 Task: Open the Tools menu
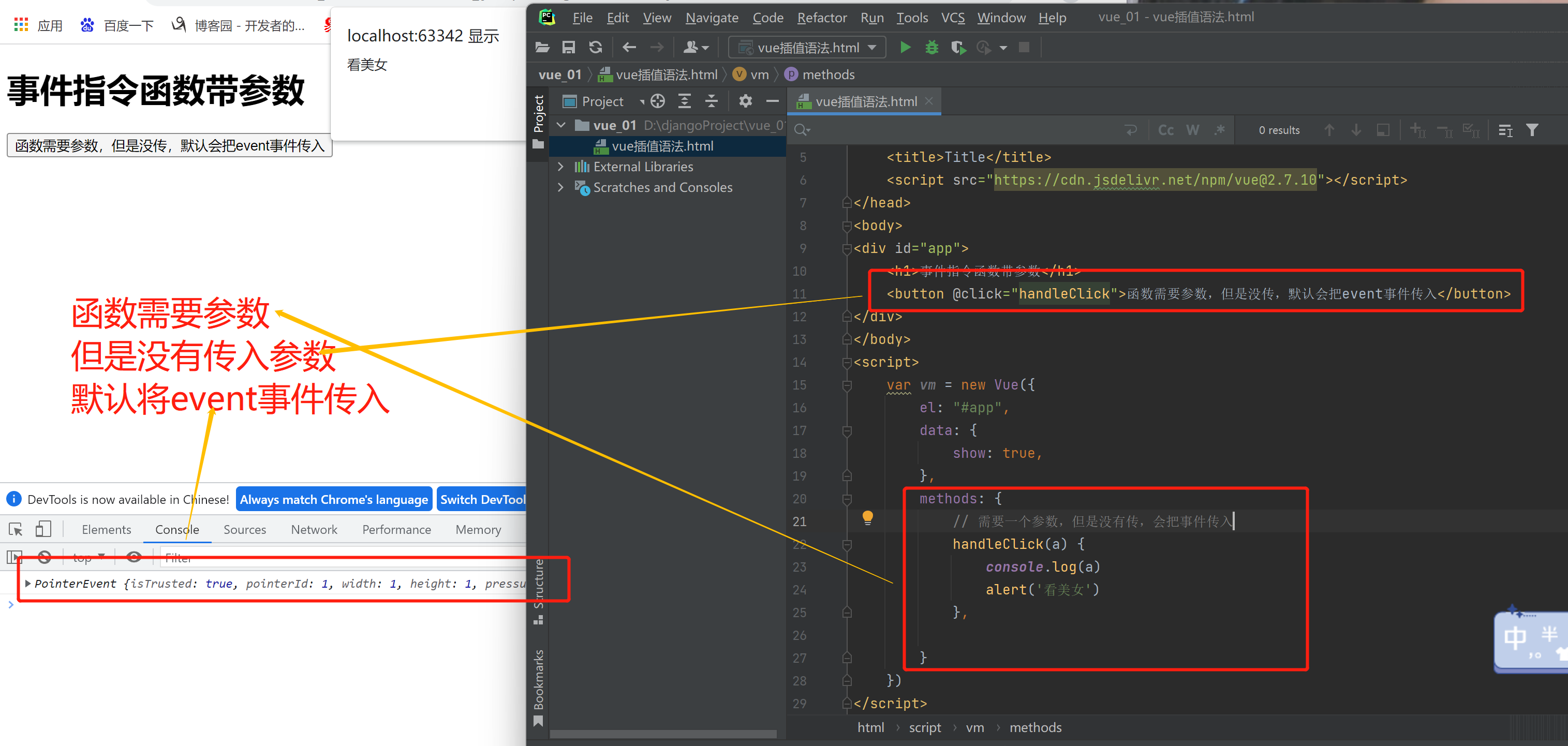[912, 18]
